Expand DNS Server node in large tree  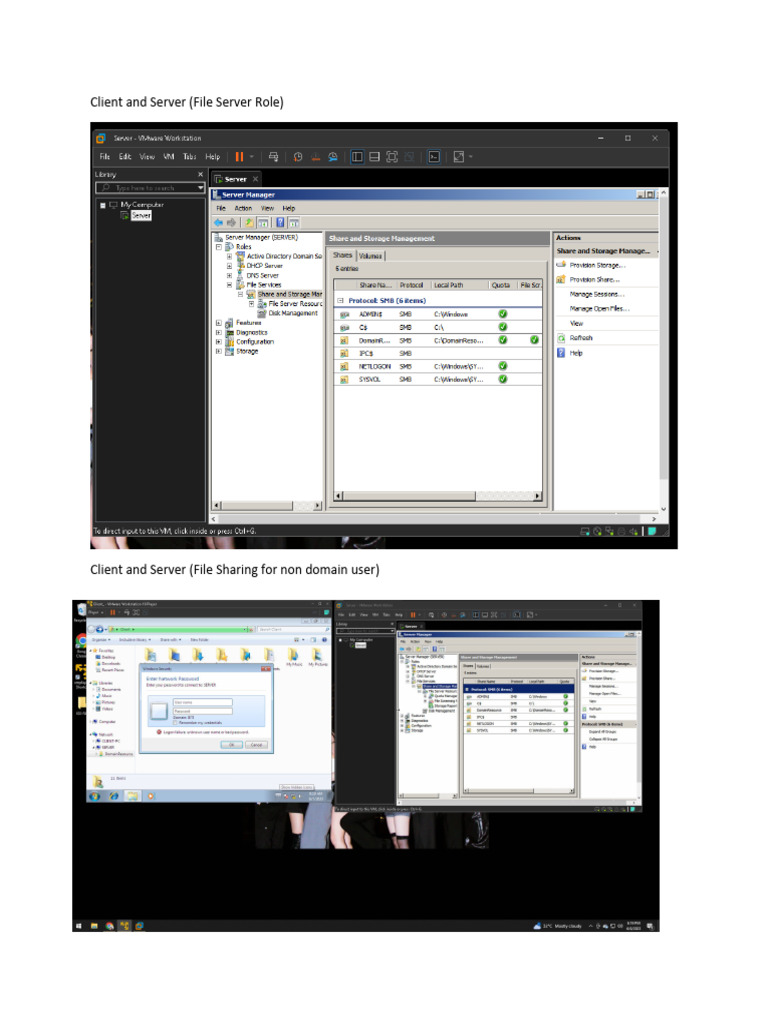(x=229, y=276)
